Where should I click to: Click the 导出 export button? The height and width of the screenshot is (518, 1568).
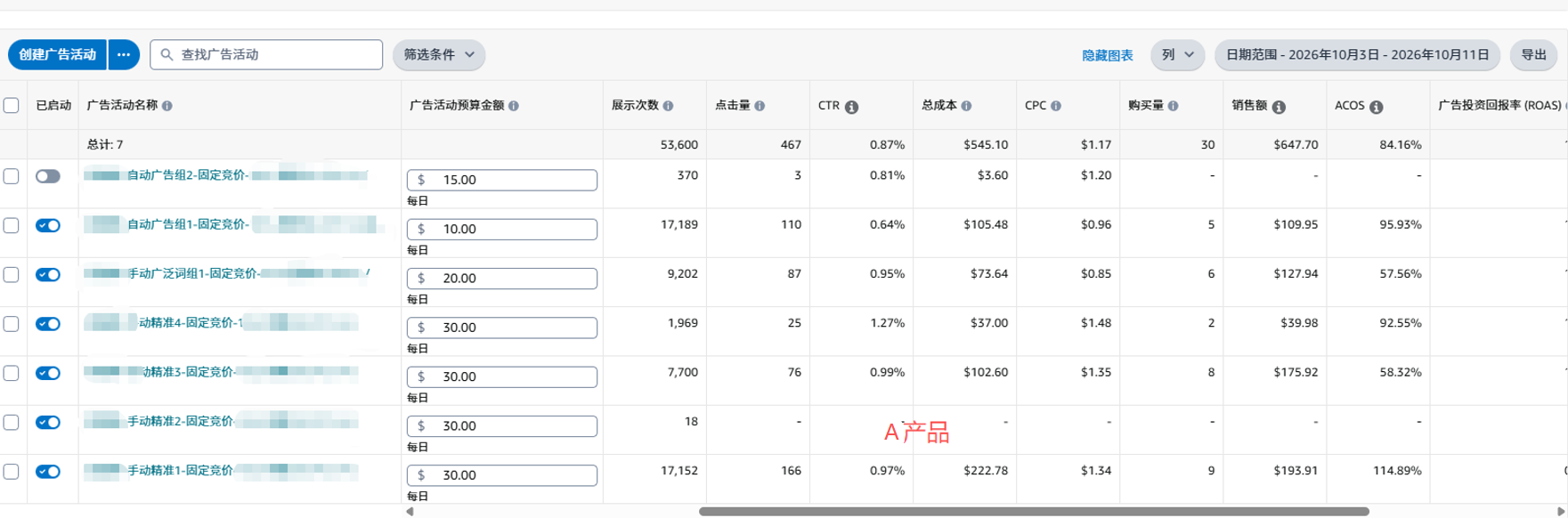[1533, 54]
